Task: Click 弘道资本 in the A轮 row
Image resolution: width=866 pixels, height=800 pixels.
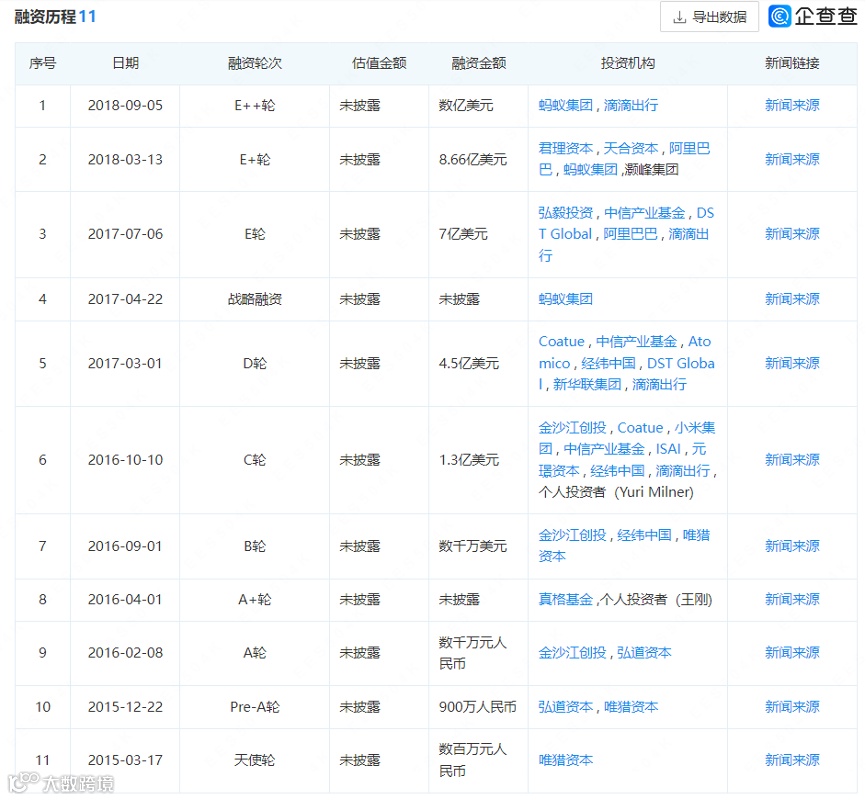Action: (644, 652)
